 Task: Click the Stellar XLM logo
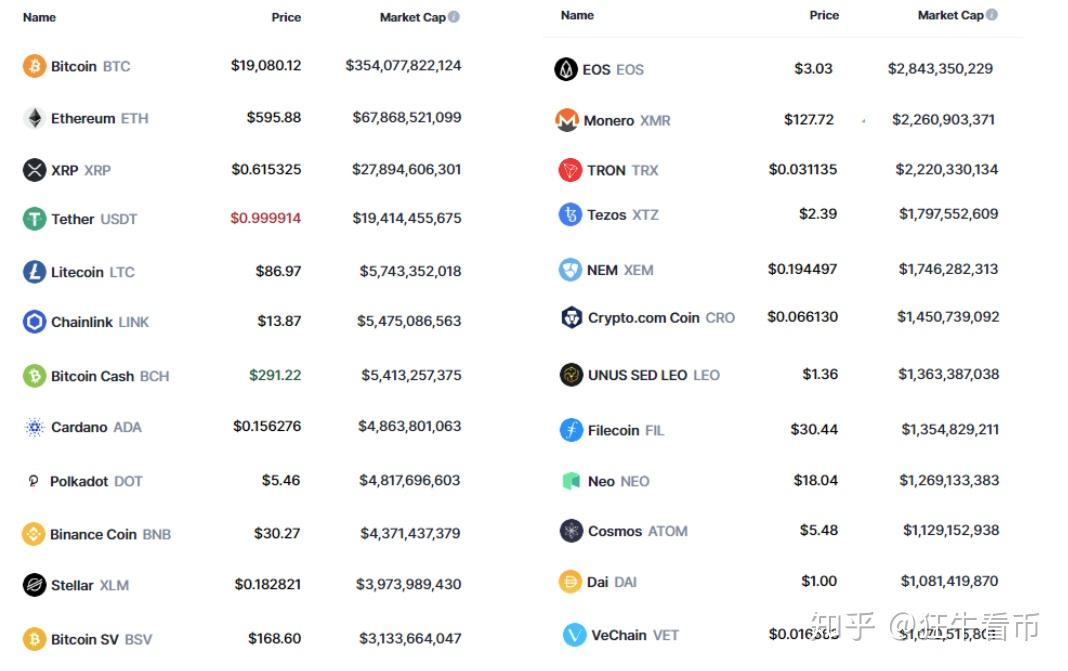(34, 585)
